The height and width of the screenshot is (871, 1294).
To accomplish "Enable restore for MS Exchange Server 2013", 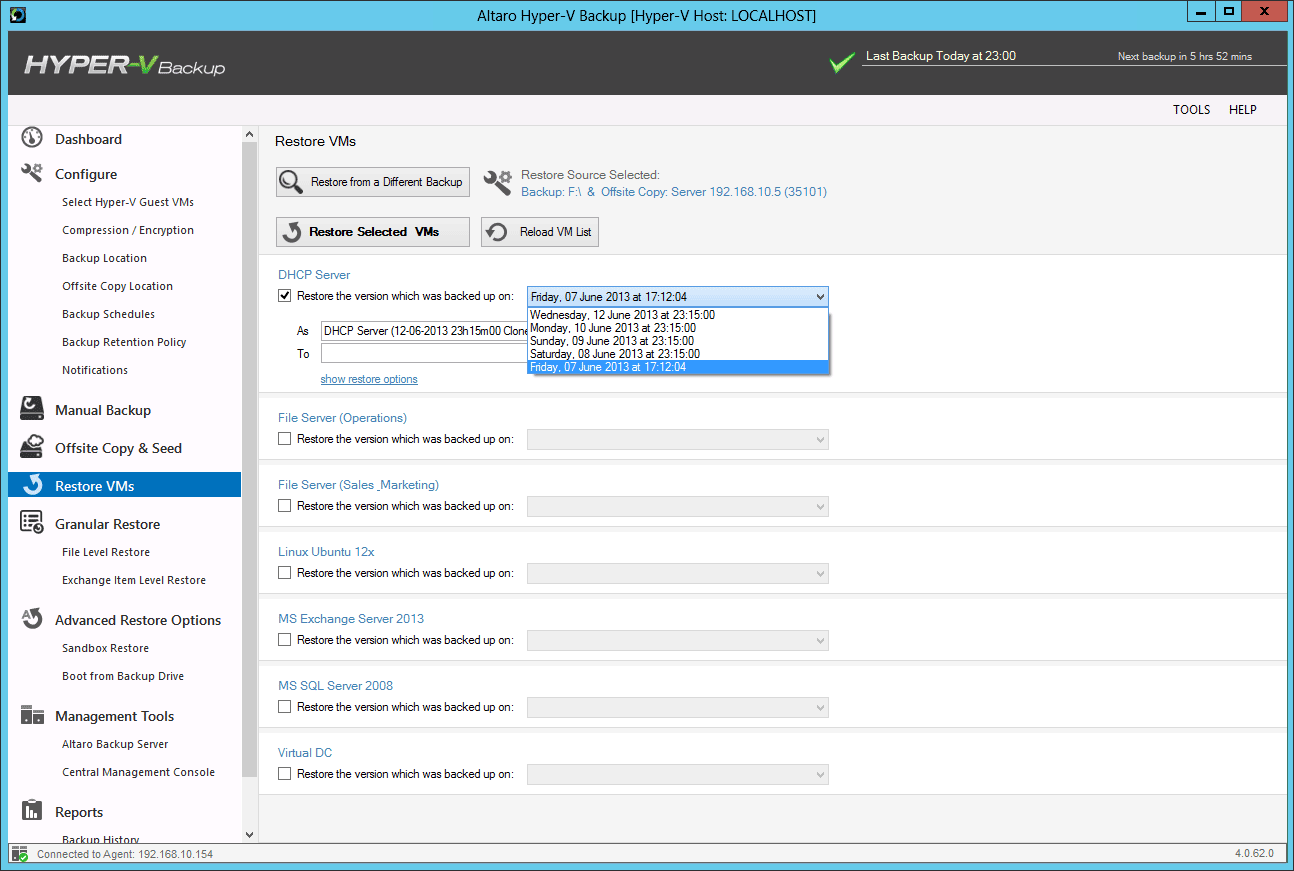I will click(285, 640).
